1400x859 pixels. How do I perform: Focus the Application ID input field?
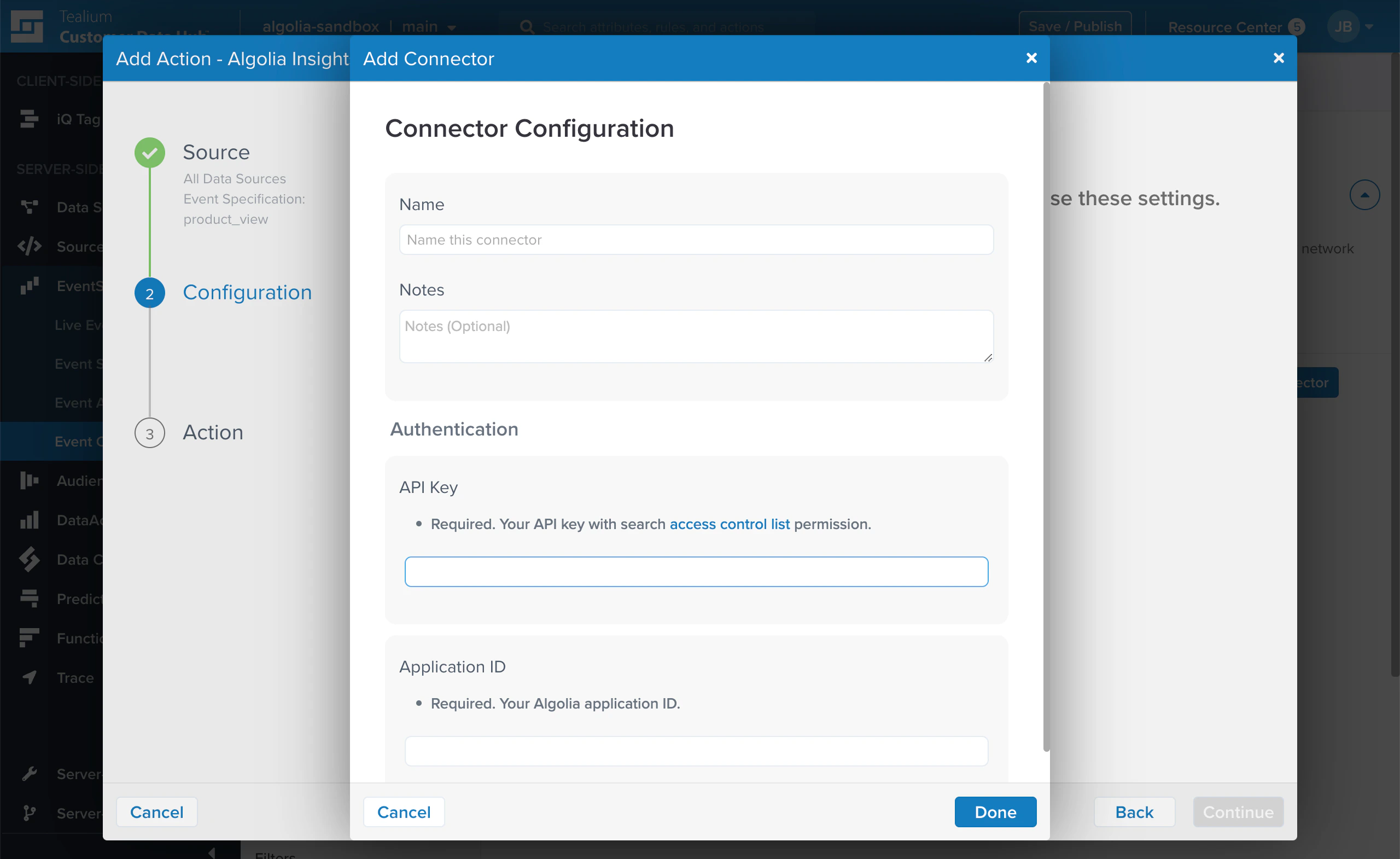point(696,751)
